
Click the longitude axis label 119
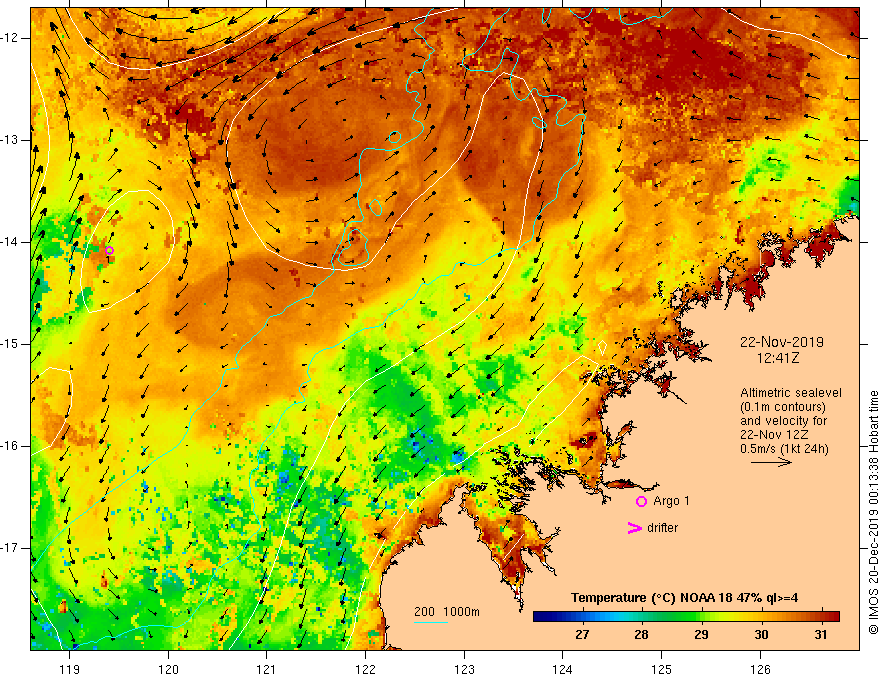click(70, 669)
